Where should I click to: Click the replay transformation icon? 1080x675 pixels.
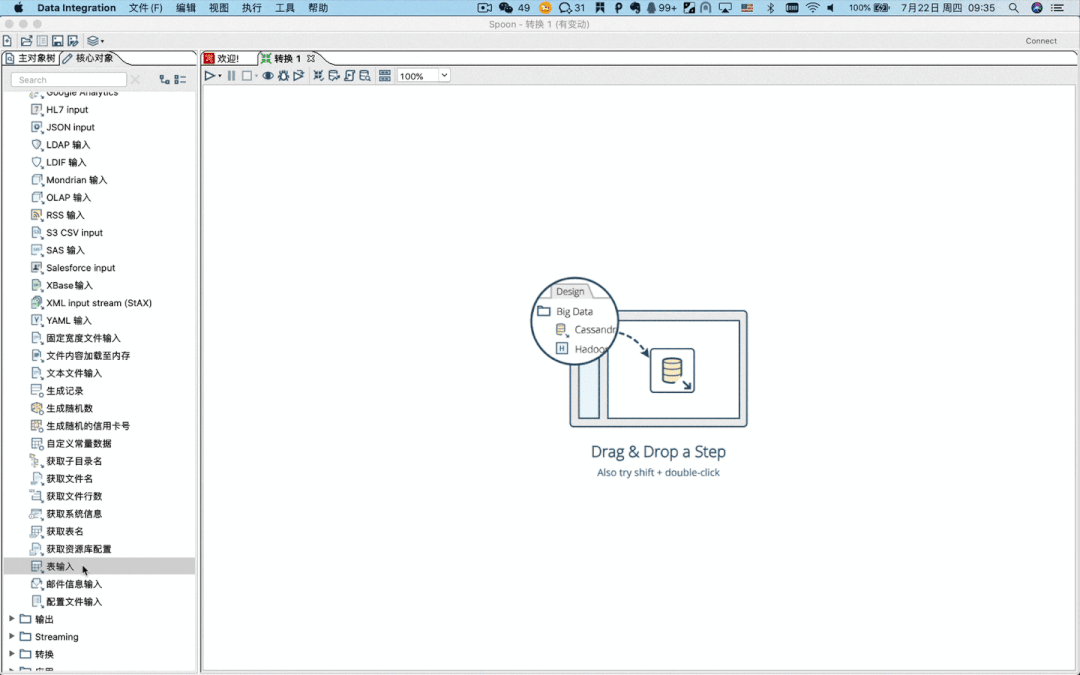pyautogui.click(x=298, y=76)
